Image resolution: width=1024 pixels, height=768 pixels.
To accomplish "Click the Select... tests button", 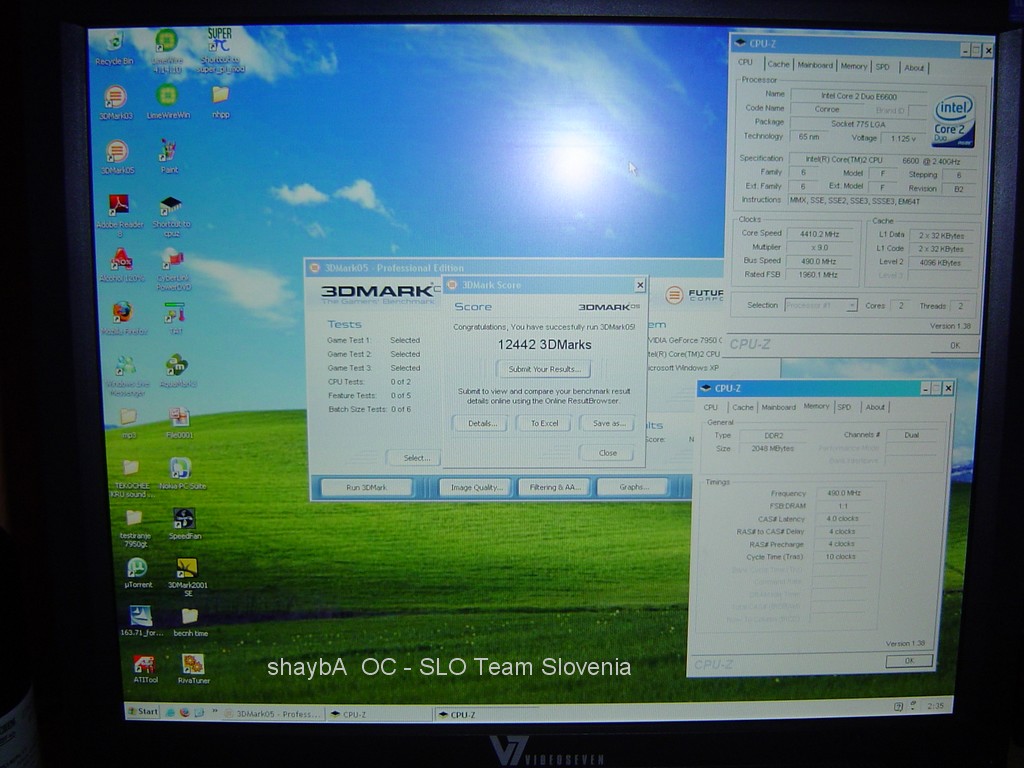I will 414,458.
